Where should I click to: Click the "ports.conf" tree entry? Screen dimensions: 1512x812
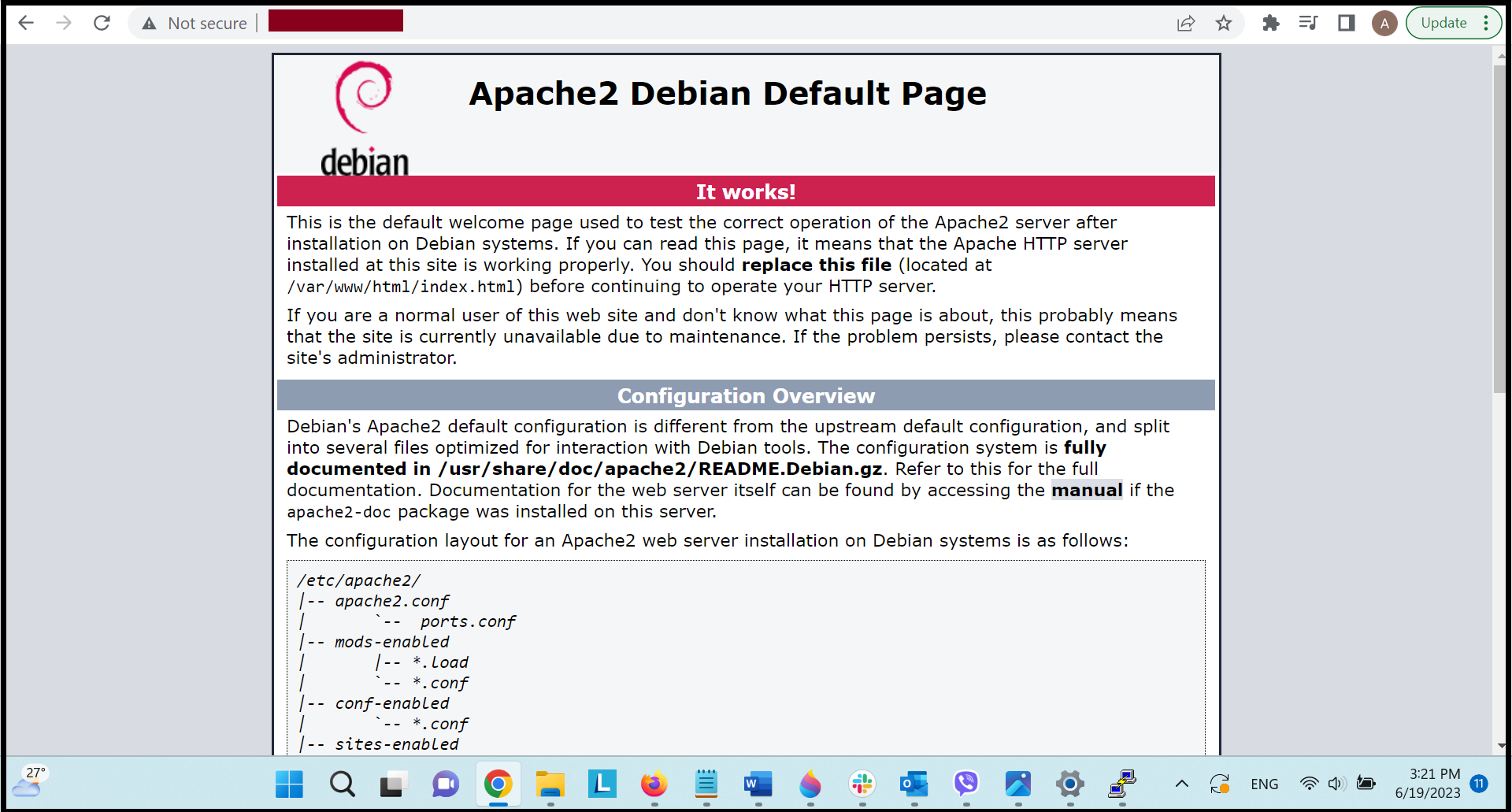point(468,621)
